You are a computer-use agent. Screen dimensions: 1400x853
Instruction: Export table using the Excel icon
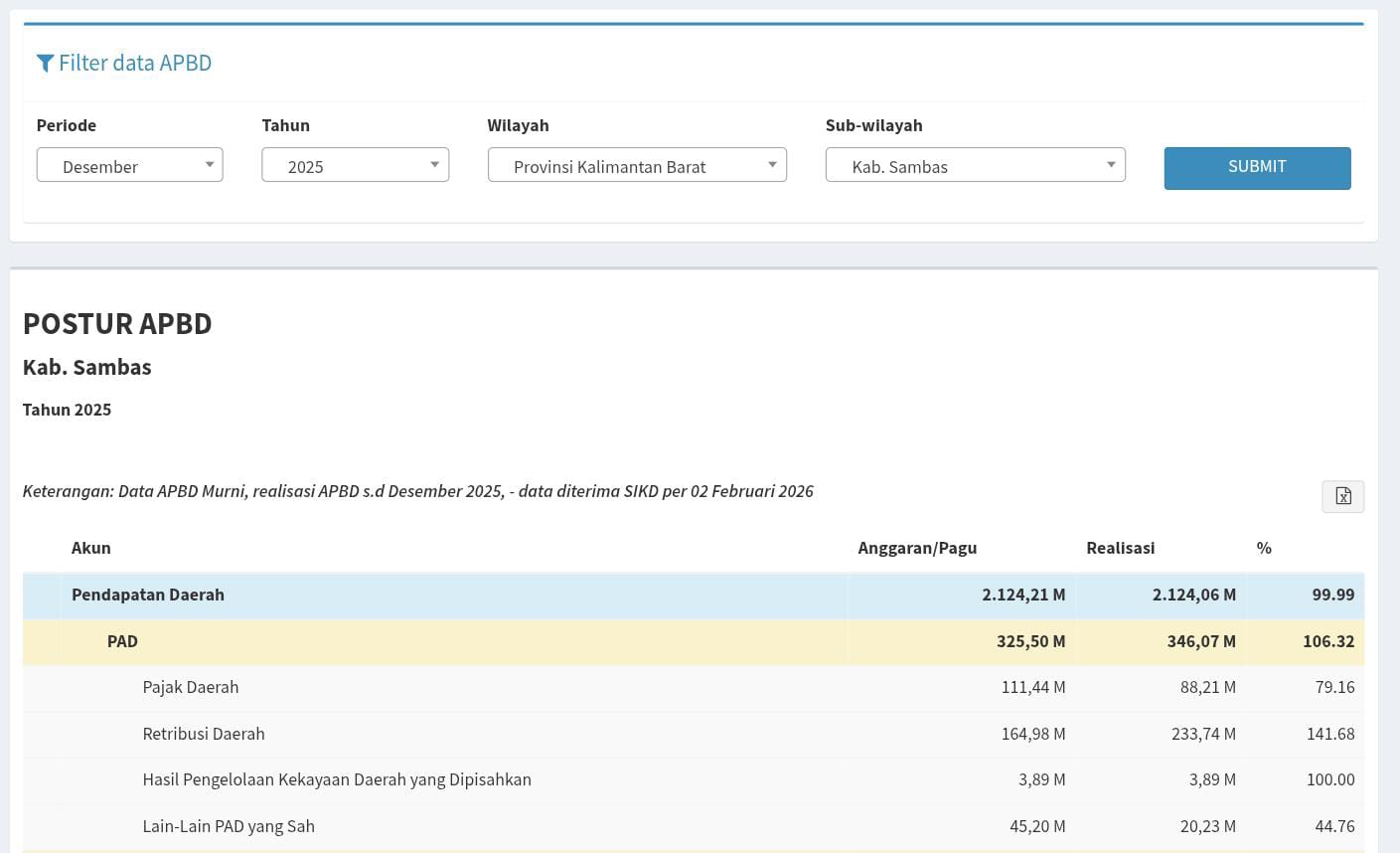(x=1342, y=496)
